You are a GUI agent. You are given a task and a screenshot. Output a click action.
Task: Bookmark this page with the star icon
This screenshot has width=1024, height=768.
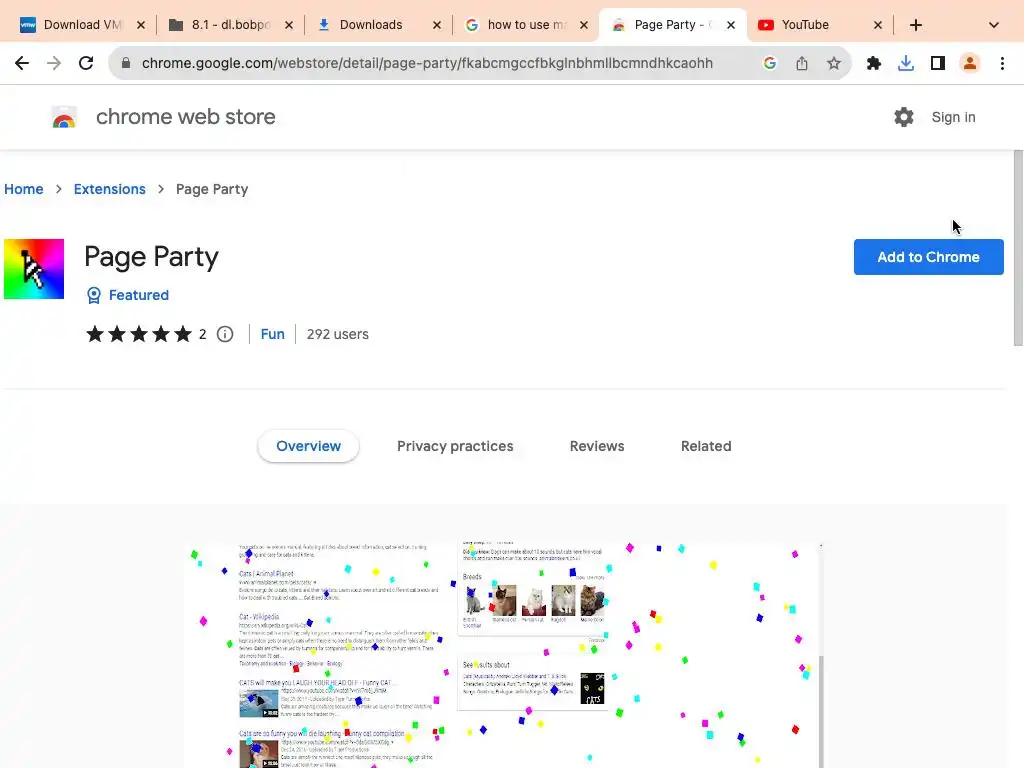(x=834, y=63)
